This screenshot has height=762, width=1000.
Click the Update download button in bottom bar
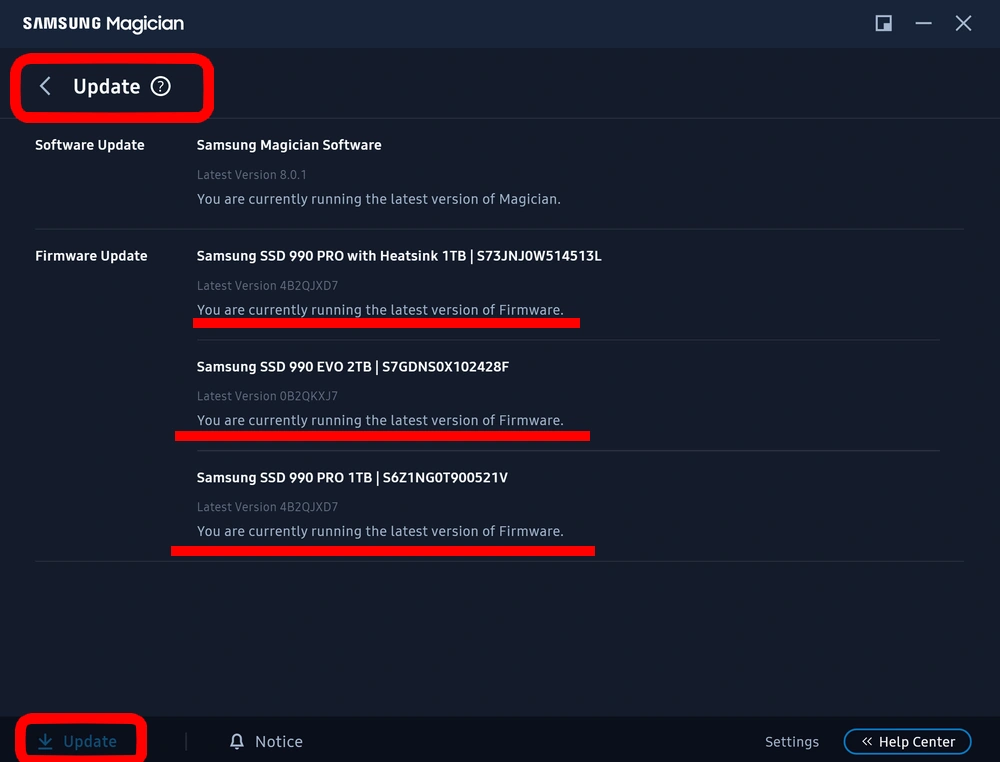pos(77,742)
